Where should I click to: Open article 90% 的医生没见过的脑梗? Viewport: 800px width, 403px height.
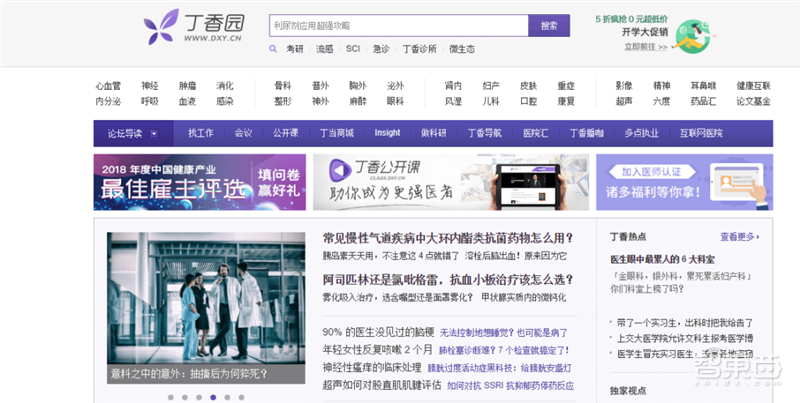coord(378,332)
